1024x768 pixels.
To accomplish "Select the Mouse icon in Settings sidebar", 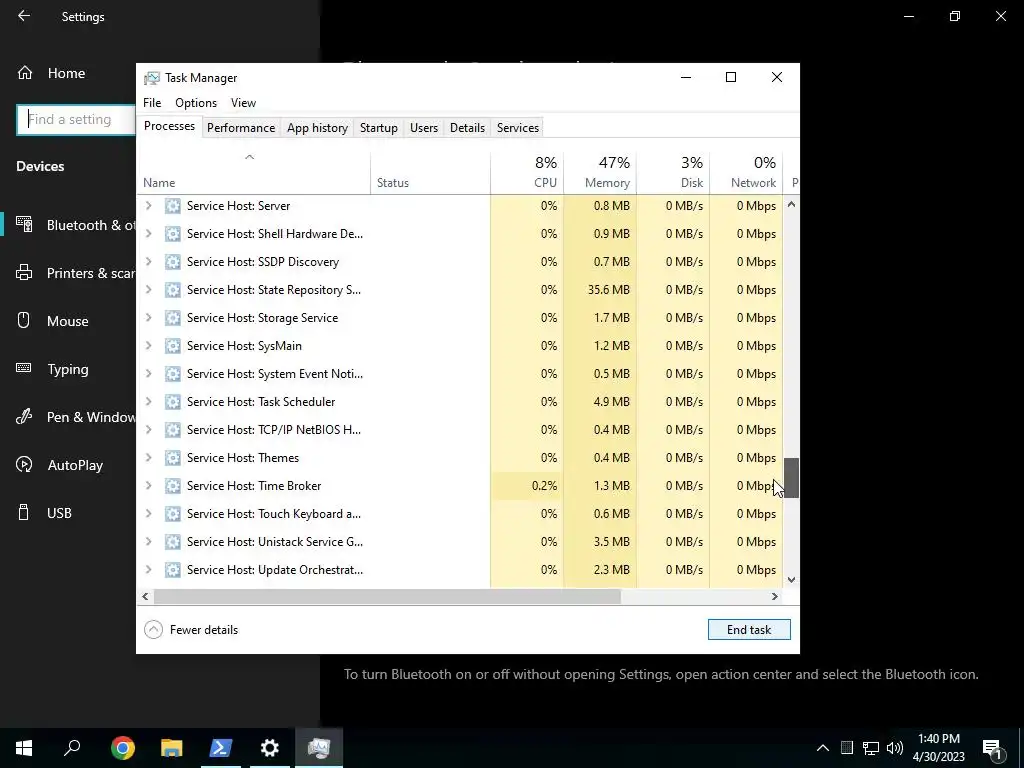I will point(24,321).
